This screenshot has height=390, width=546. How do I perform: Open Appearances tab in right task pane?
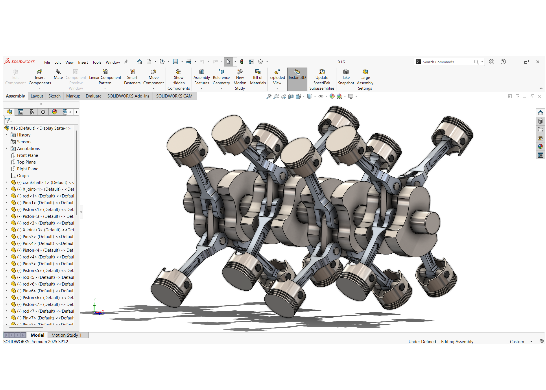(540, 146)
